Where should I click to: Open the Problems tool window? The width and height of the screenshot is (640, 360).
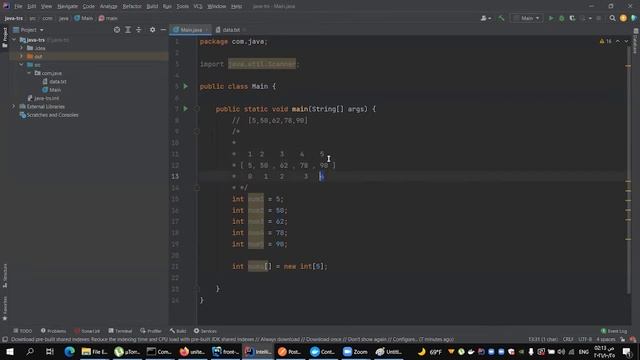click(53, 331)
